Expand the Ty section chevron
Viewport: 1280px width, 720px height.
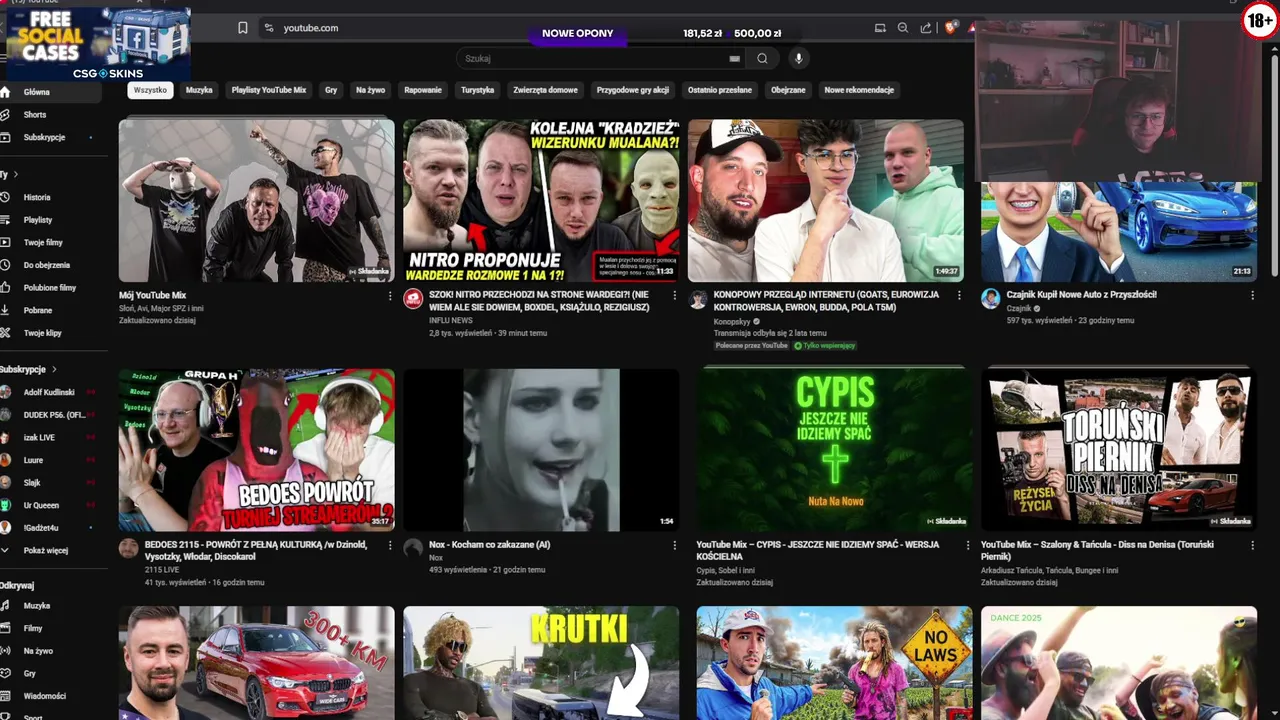tap(16, 175)
